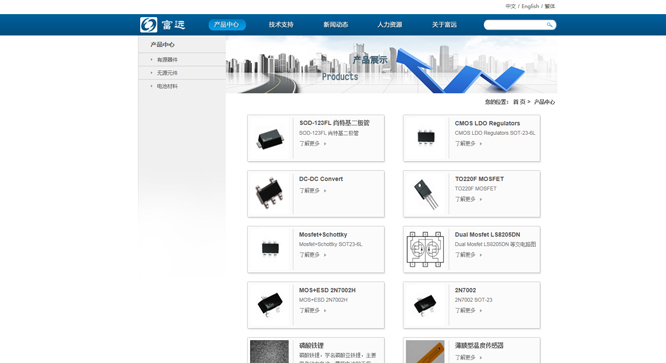
Task: Click the search magnifier icon
Action: click(549, 25)
